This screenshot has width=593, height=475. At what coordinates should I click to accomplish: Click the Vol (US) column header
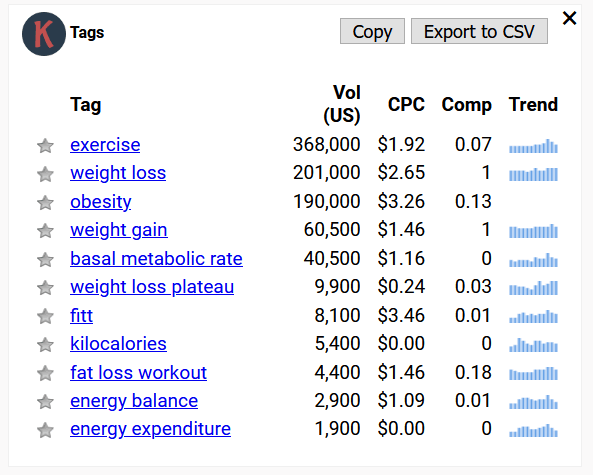342,104
